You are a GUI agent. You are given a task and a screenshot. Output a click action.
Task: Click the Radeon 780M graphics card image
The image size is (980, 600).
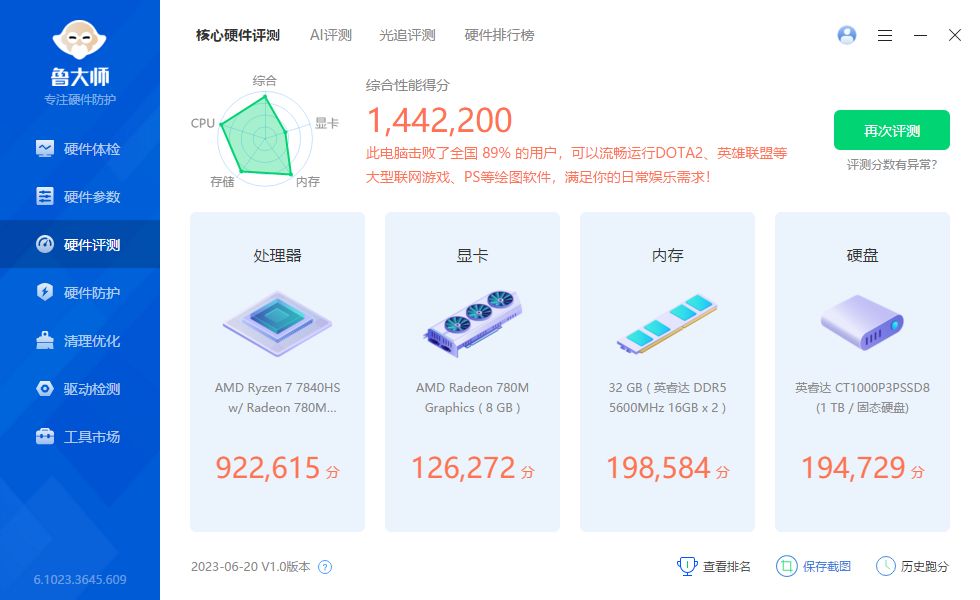pos(472,320)
